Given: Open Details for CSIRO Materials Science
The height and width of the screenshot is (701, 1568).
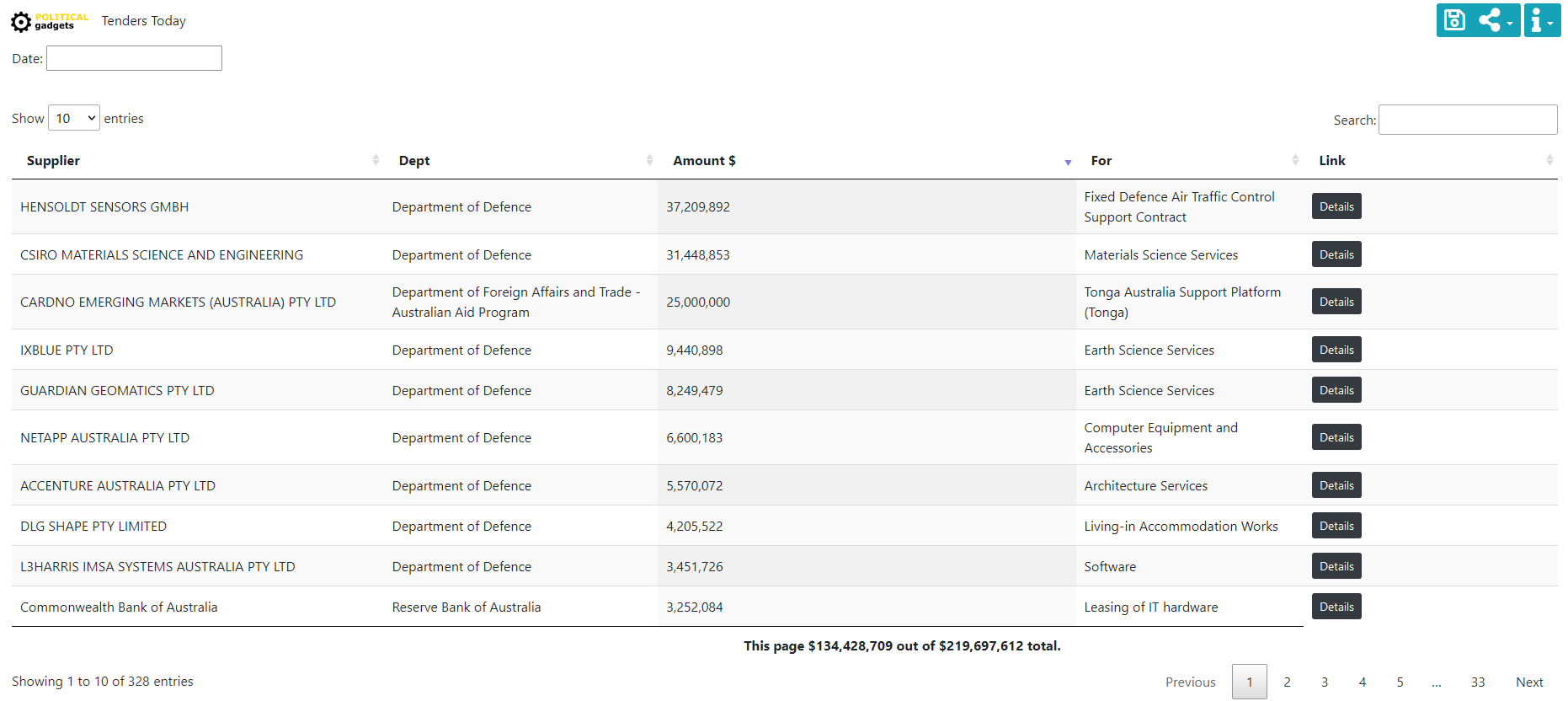Looking at the screenshot, I should pyautogui.click(x=1336, y=254).
